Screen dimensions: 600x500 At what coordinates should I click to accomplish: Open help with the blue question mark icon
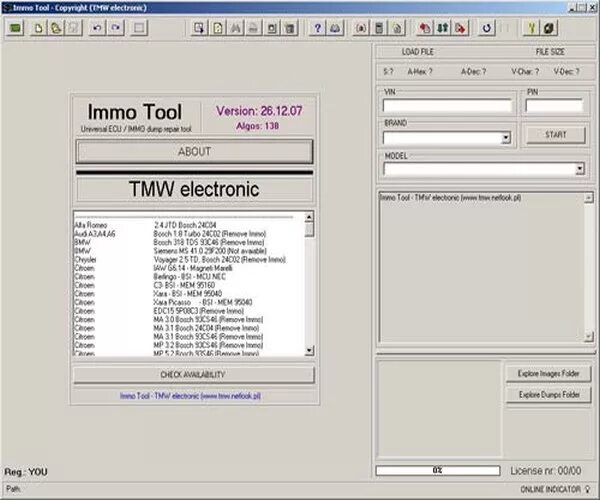click(x=317, y=28)
